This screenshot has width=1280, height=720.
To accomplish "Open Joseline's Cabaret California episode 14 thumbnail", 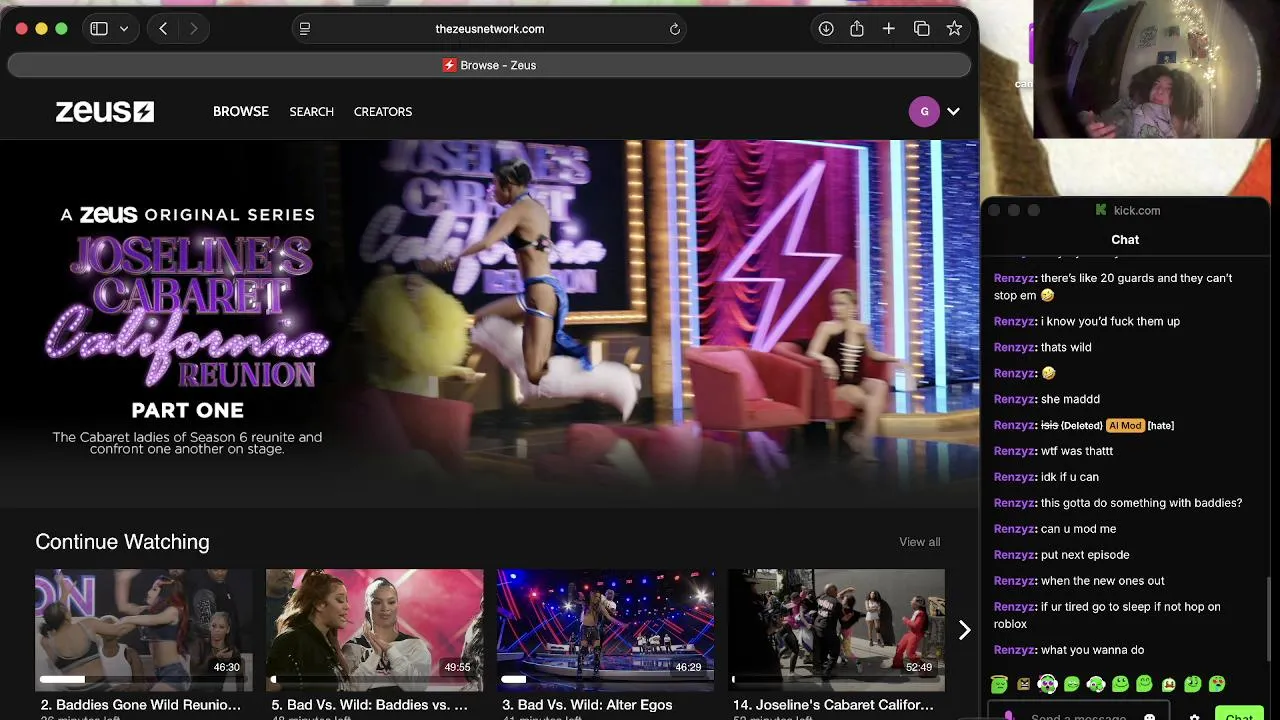I will [836, 630].
